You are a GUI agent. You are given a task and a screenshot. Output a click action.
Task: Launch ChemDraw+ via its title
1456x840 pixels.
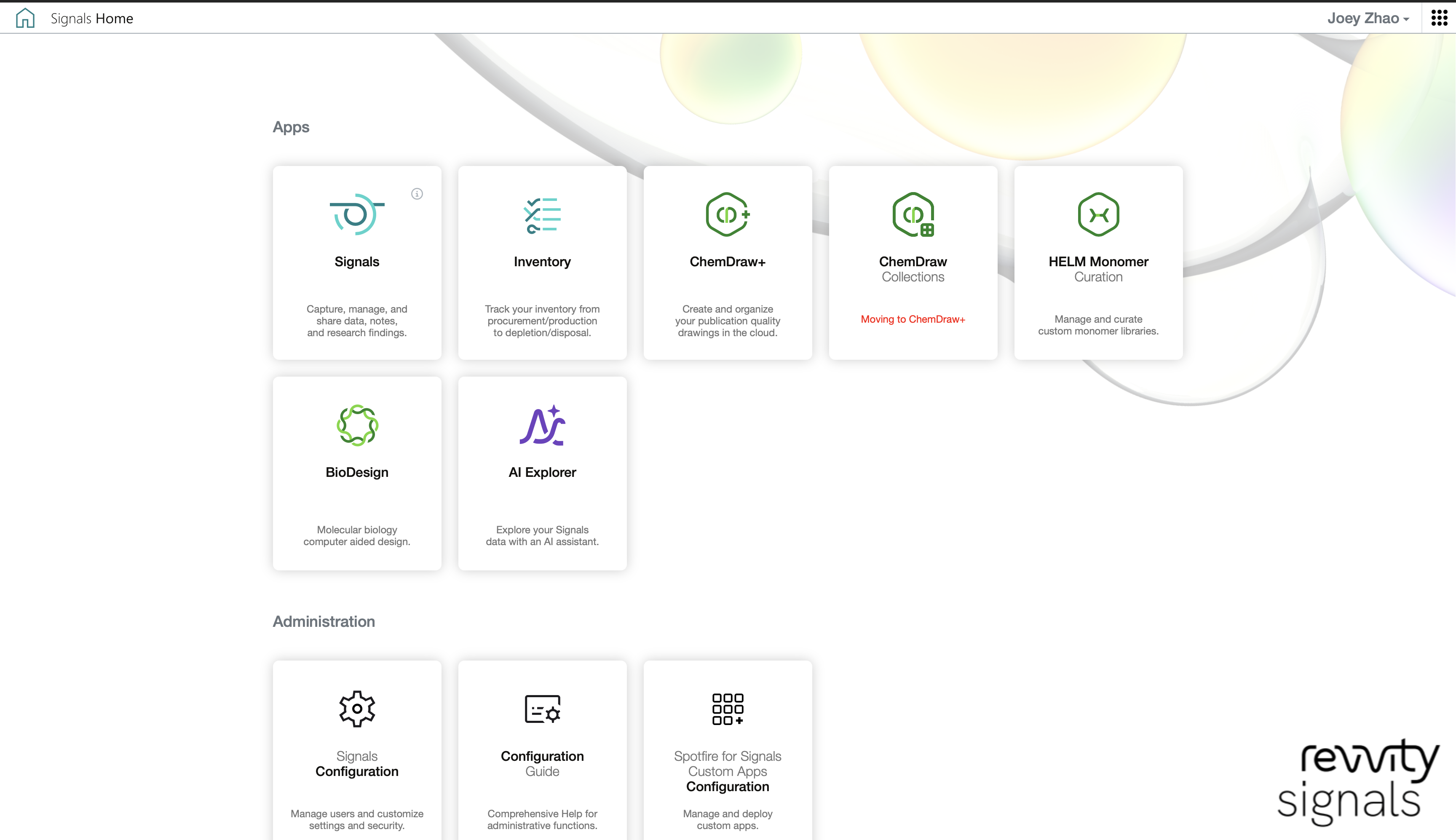pos(728,262)
